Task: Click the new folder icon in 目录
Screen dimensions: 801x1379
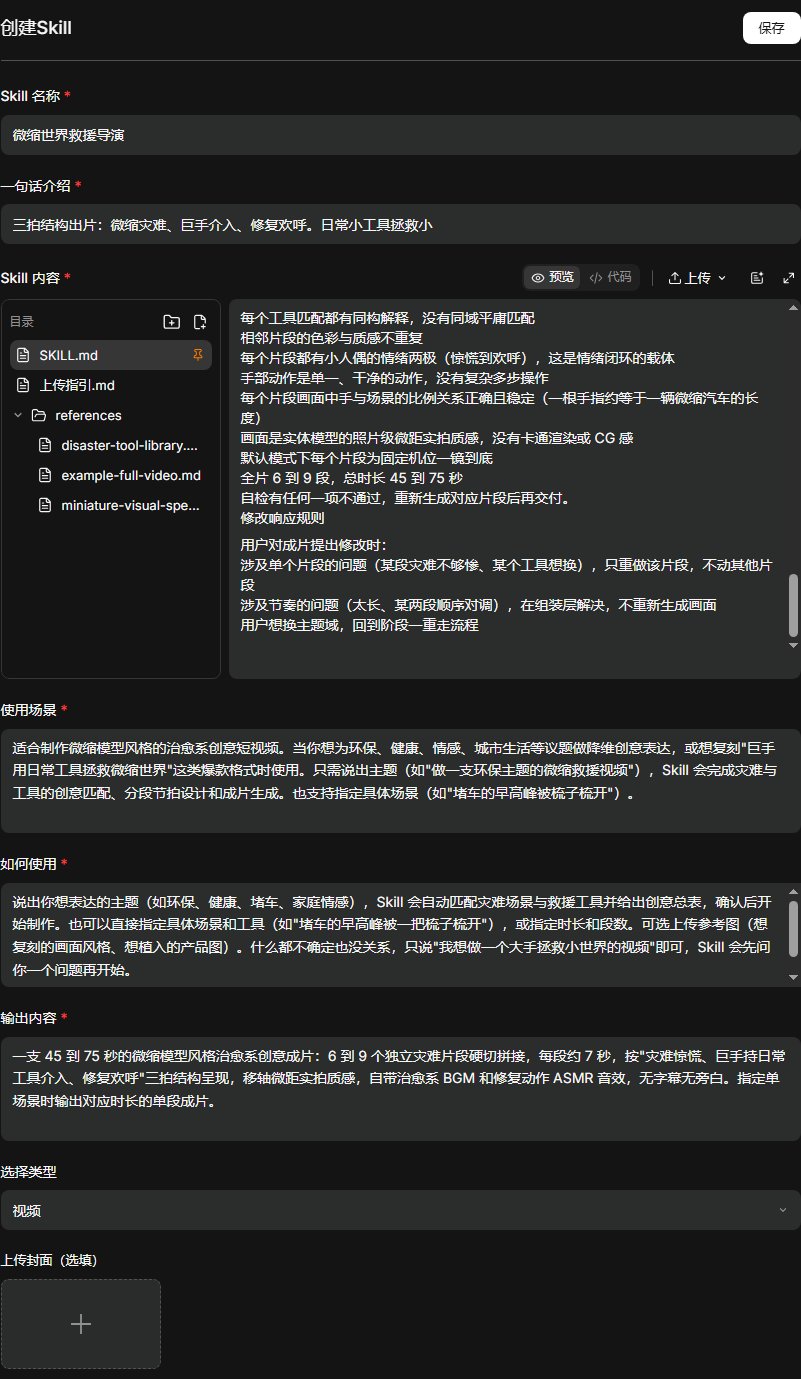Action: 172,322
